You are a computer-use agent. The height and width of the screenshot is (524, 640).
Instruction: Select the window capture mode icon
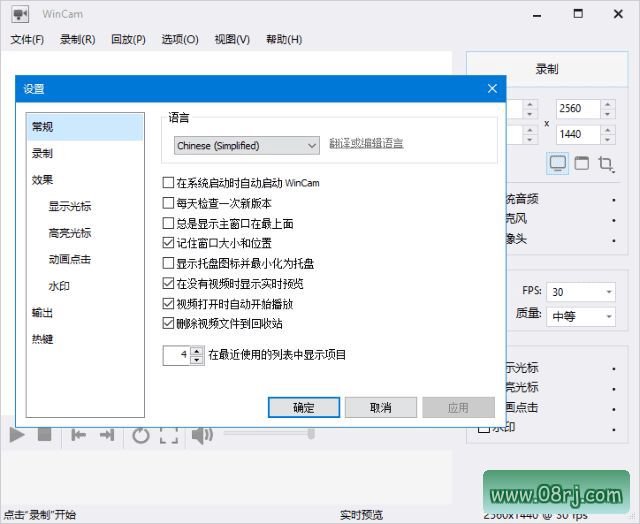(x=582, y=163)
